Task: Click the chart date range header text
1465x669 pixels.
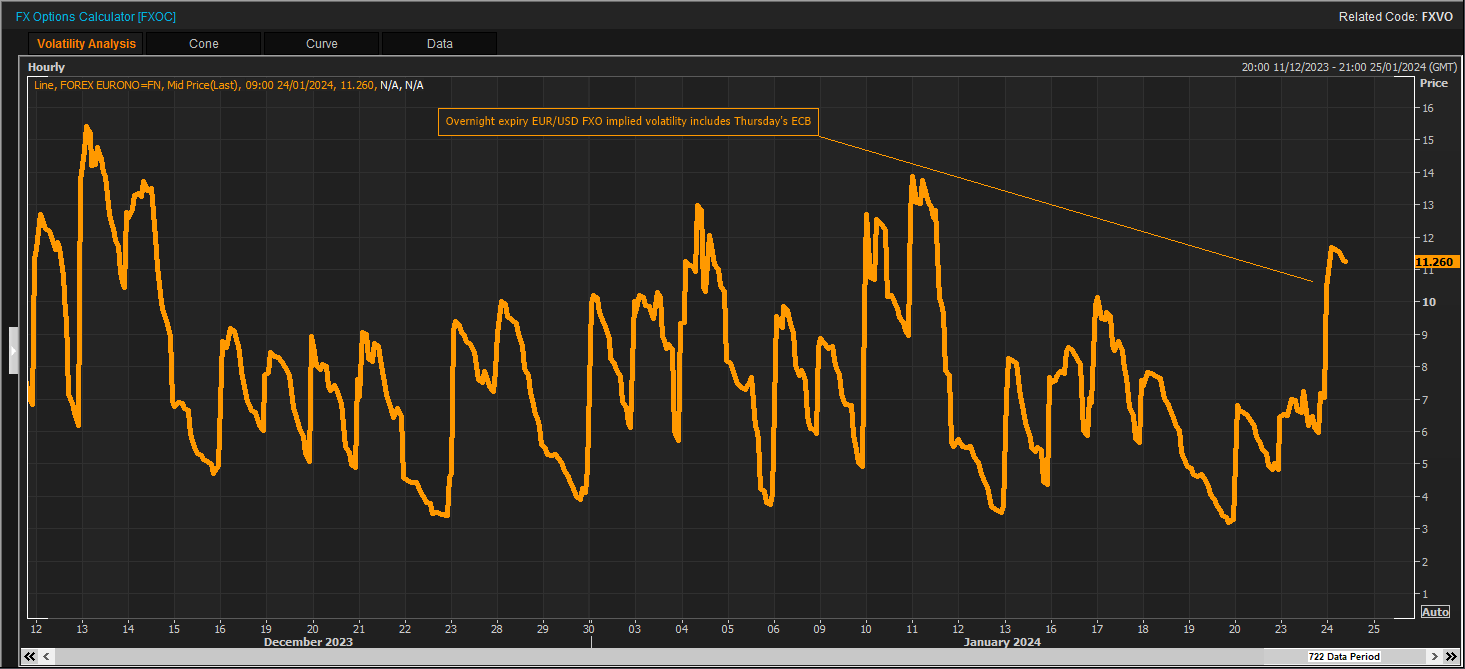Action: tap(1347, 67)
